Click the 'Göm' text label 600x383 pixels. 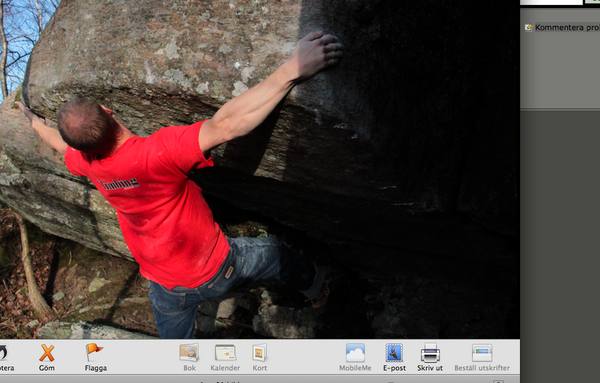[47, 368]
